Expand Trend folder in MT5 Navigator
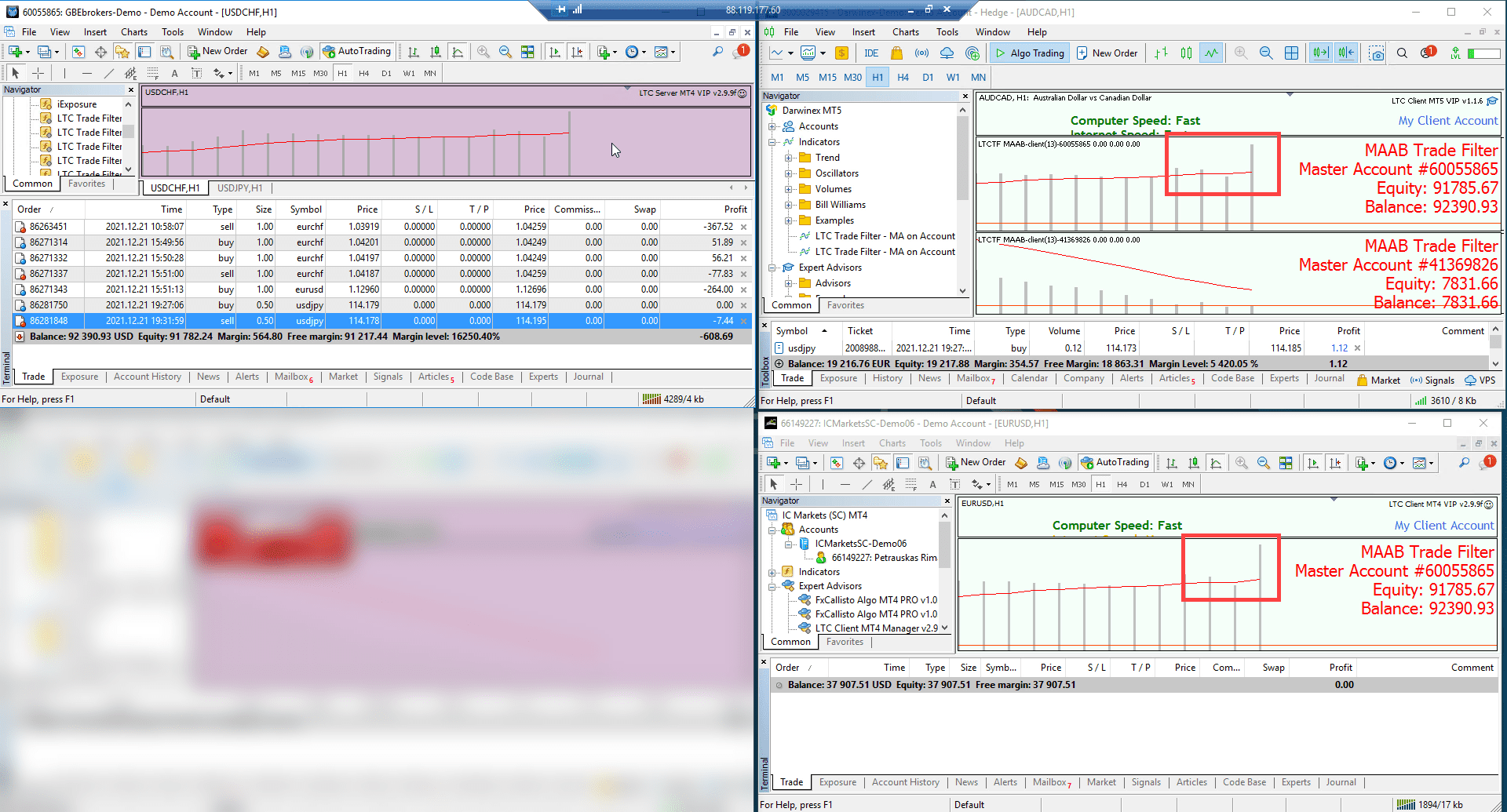Screen dimensions: 1507x812 click(x=789, y=158)
